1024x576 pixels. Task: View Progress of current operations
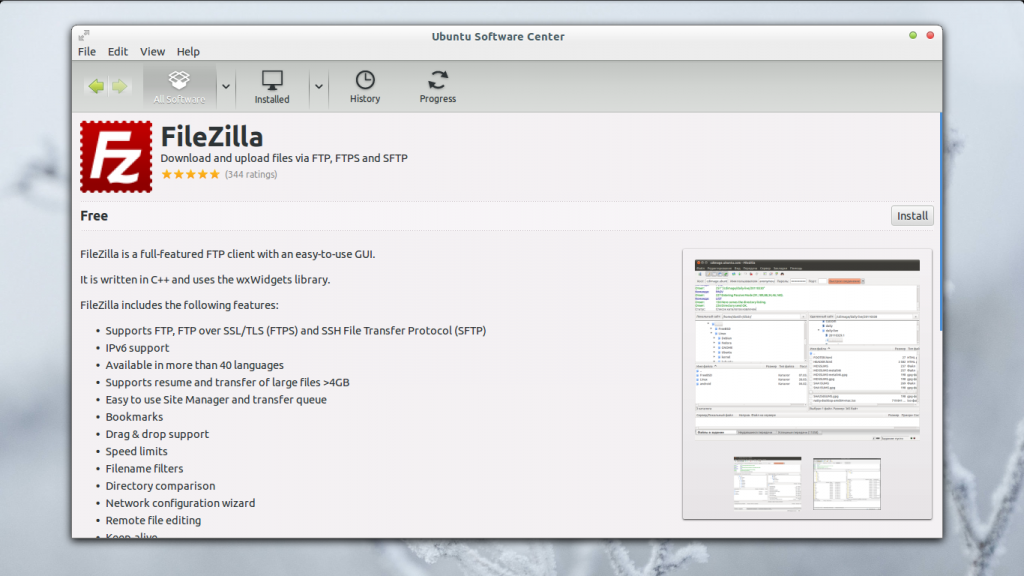tap(438, 87)
